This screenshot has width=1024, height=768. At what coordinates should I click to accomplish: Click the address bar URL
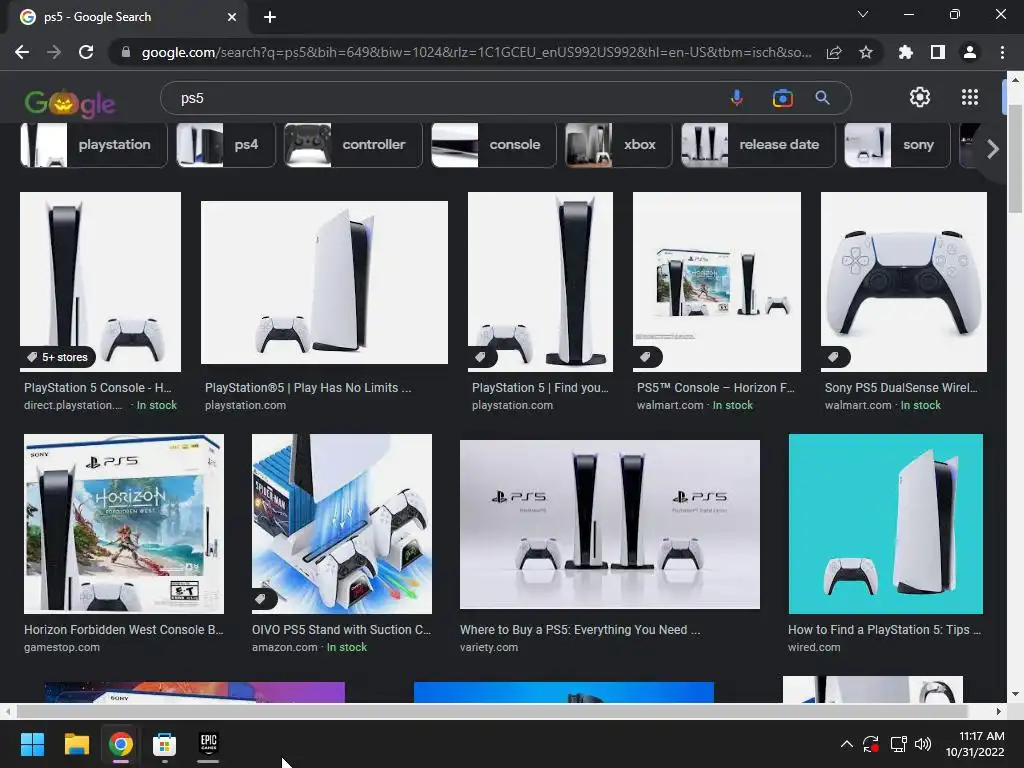pyautogui.click(x=477, y=52)
